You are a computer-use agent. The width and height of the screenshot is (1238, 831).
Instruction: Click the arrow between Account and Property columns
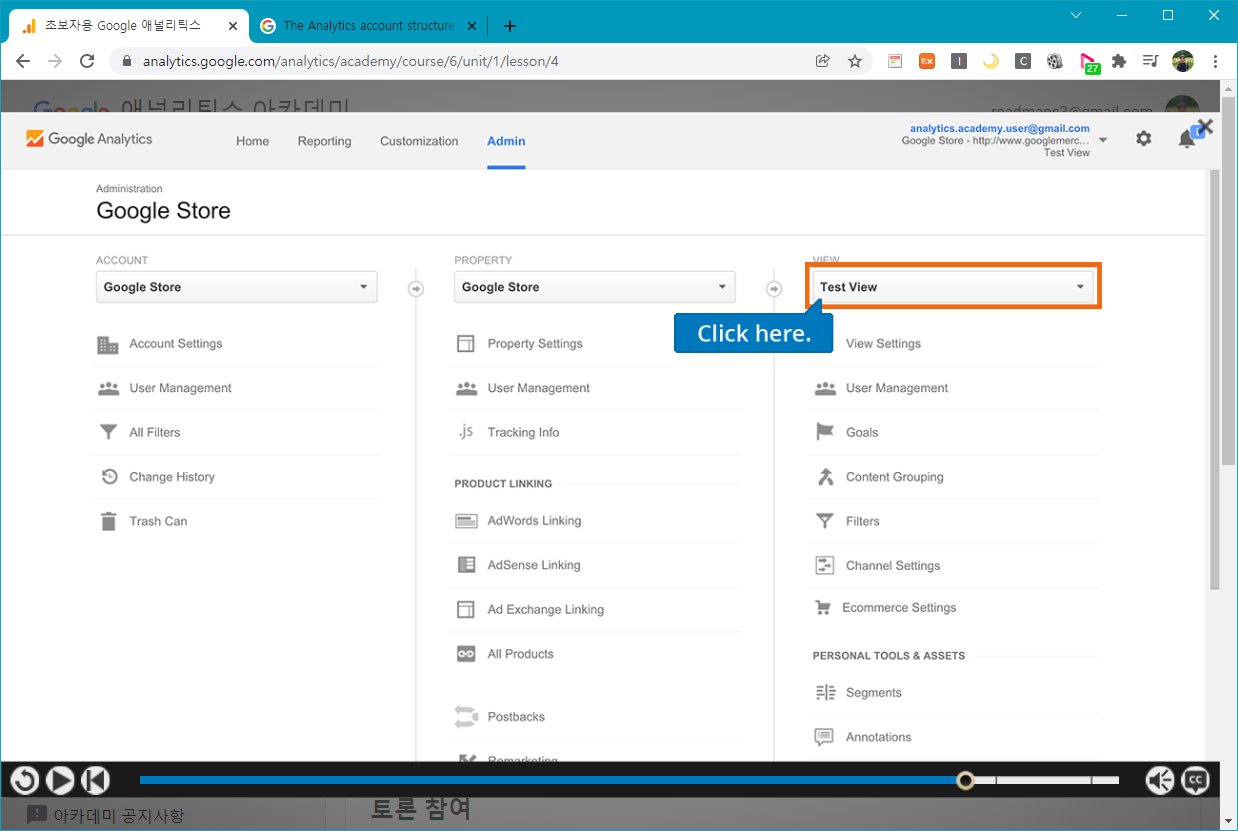tap(416, 289)
